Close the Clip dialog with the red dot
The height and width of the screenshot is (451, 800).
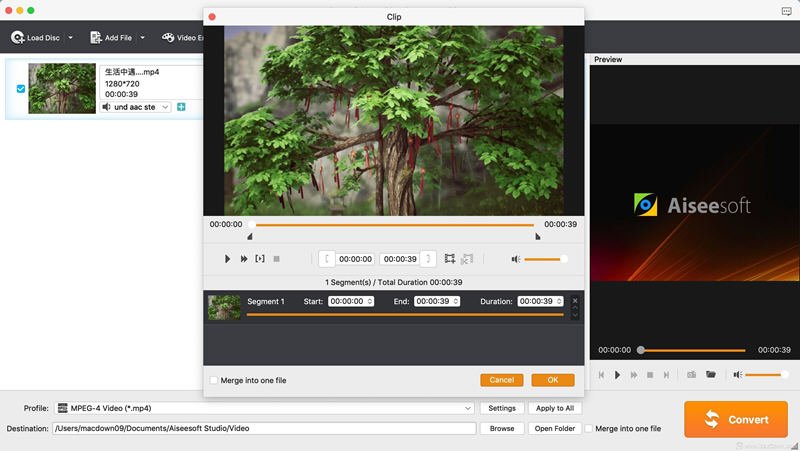point(212,17)
